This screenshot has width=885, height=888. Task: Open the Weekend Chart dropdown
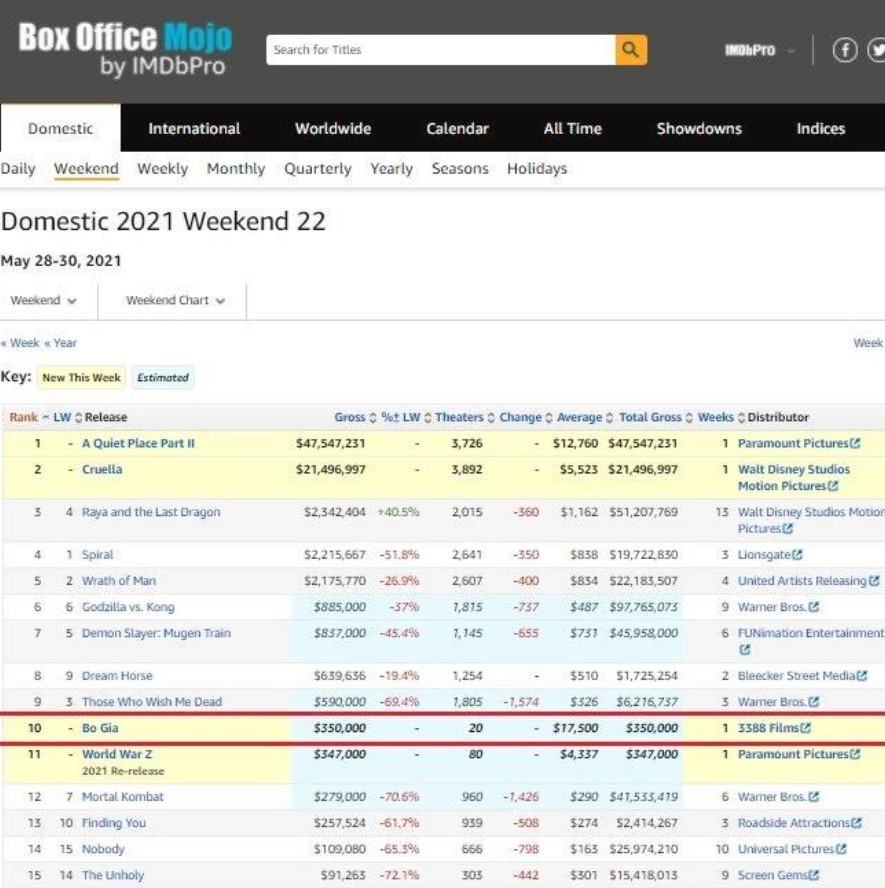pyautogui.click(x=175, y=300)
